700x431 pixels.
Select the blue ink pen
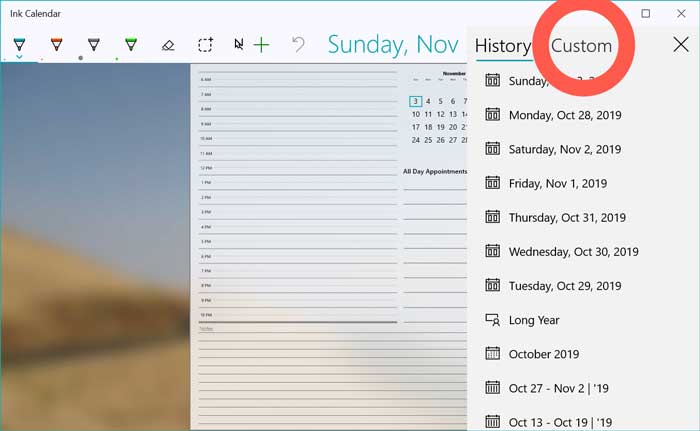pos(19,43)
